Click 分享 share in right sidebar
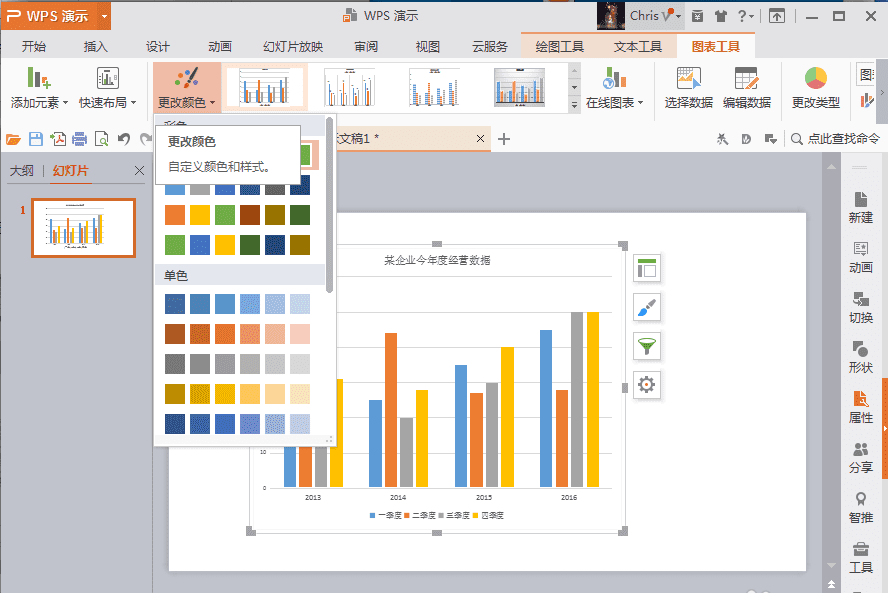 click(860, 458)
